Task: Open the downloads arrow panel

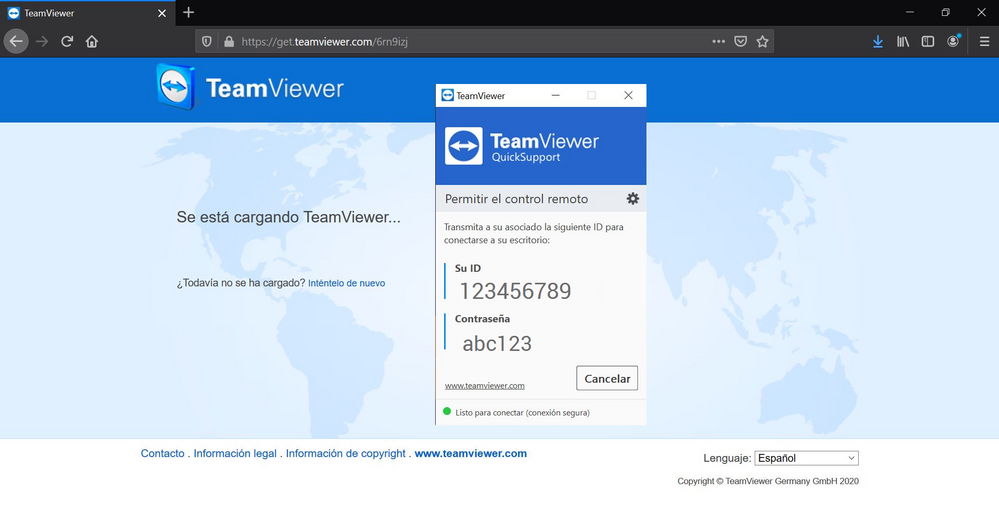Action: pos(878,41)
